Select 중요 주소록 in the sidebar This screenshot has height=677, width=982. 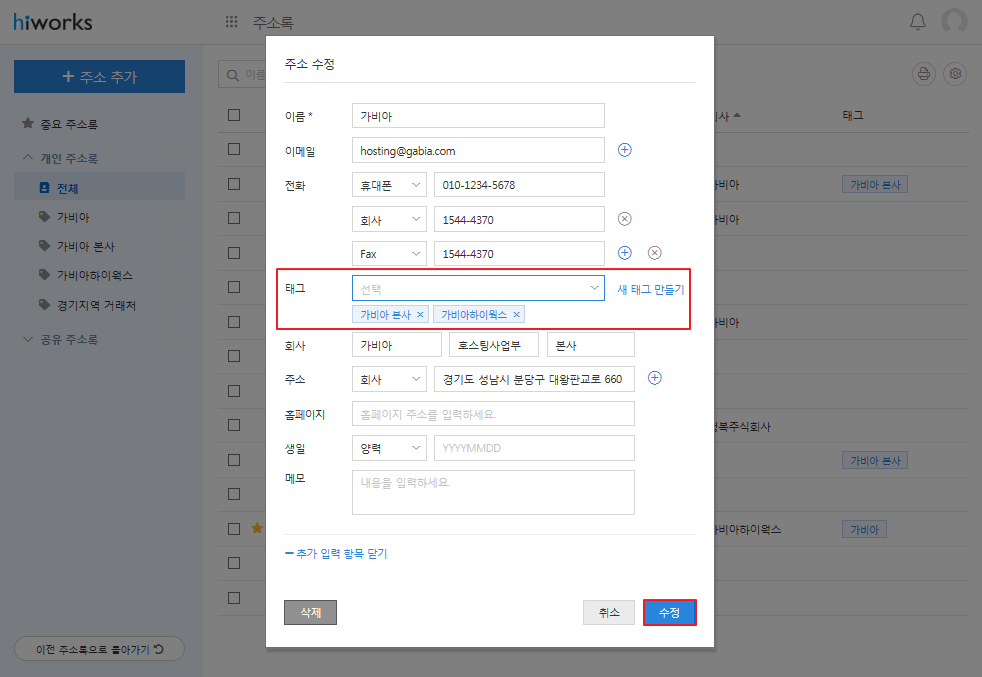coord(68,124)
